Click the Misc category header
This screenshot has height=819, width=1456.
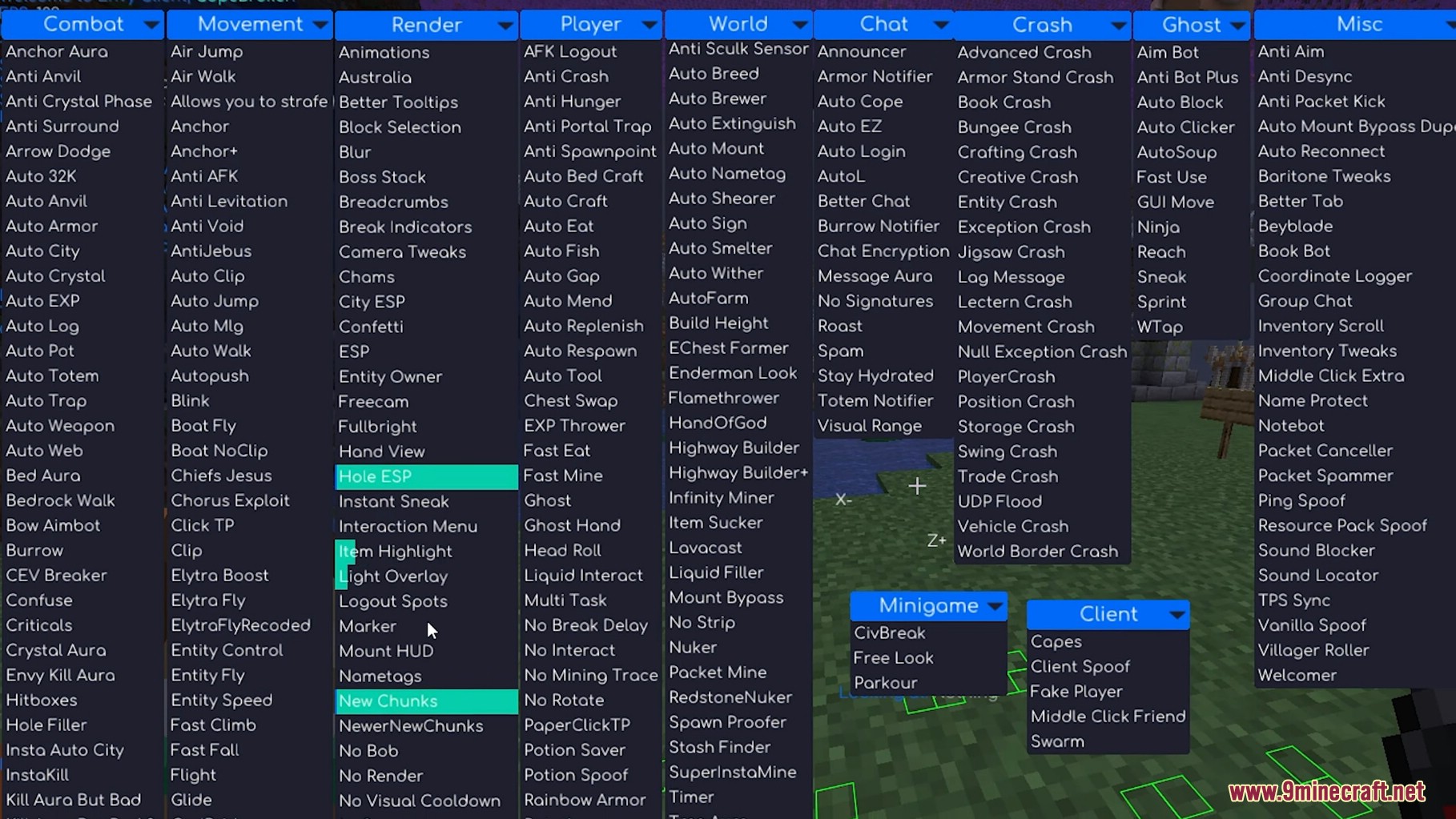(x=1355, y=24)
